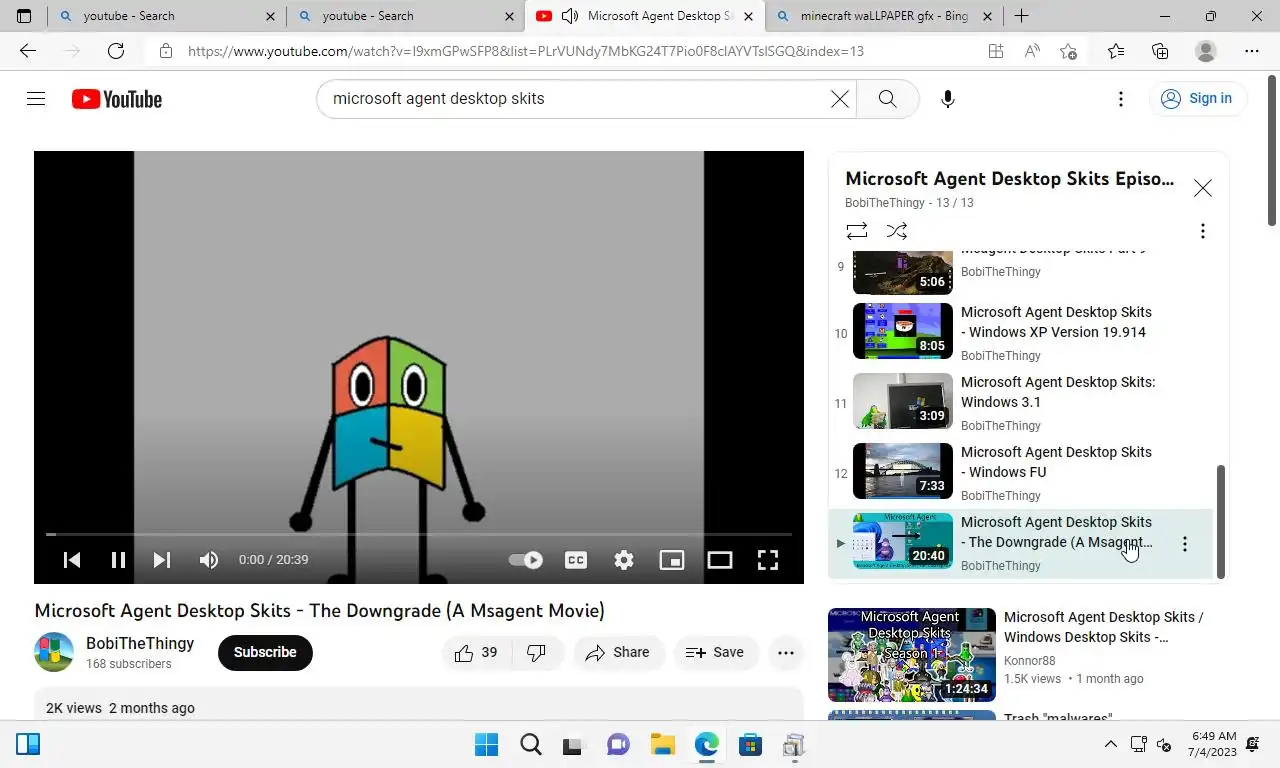Dislike the video with thumbs down
The image size is (1280, 768).
pyautogui.click(x=537, y=652)
